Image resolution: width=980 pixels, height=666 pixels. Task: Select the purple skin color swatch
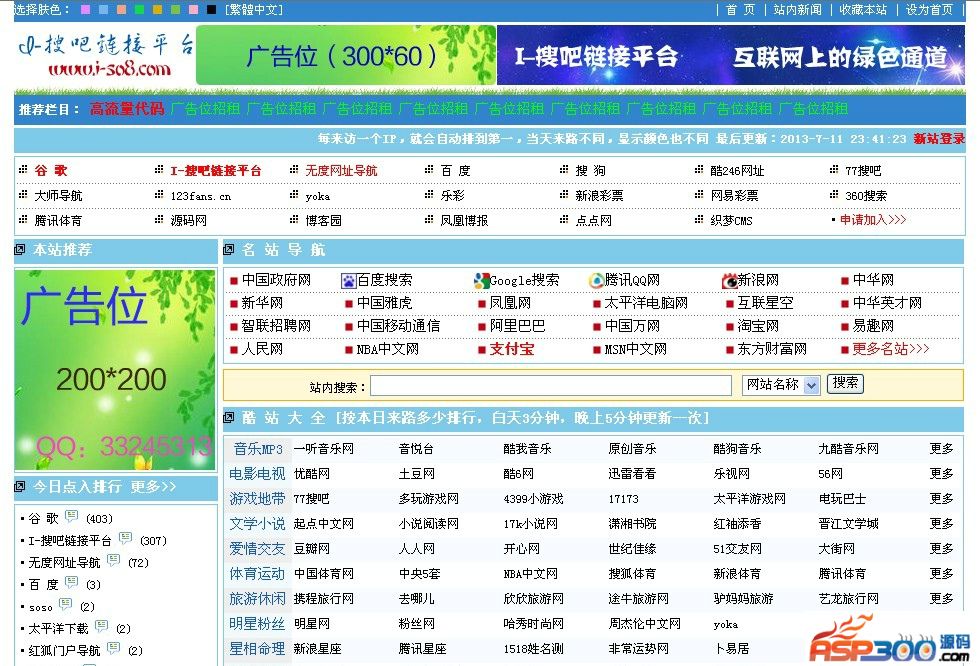coord(86,9)
